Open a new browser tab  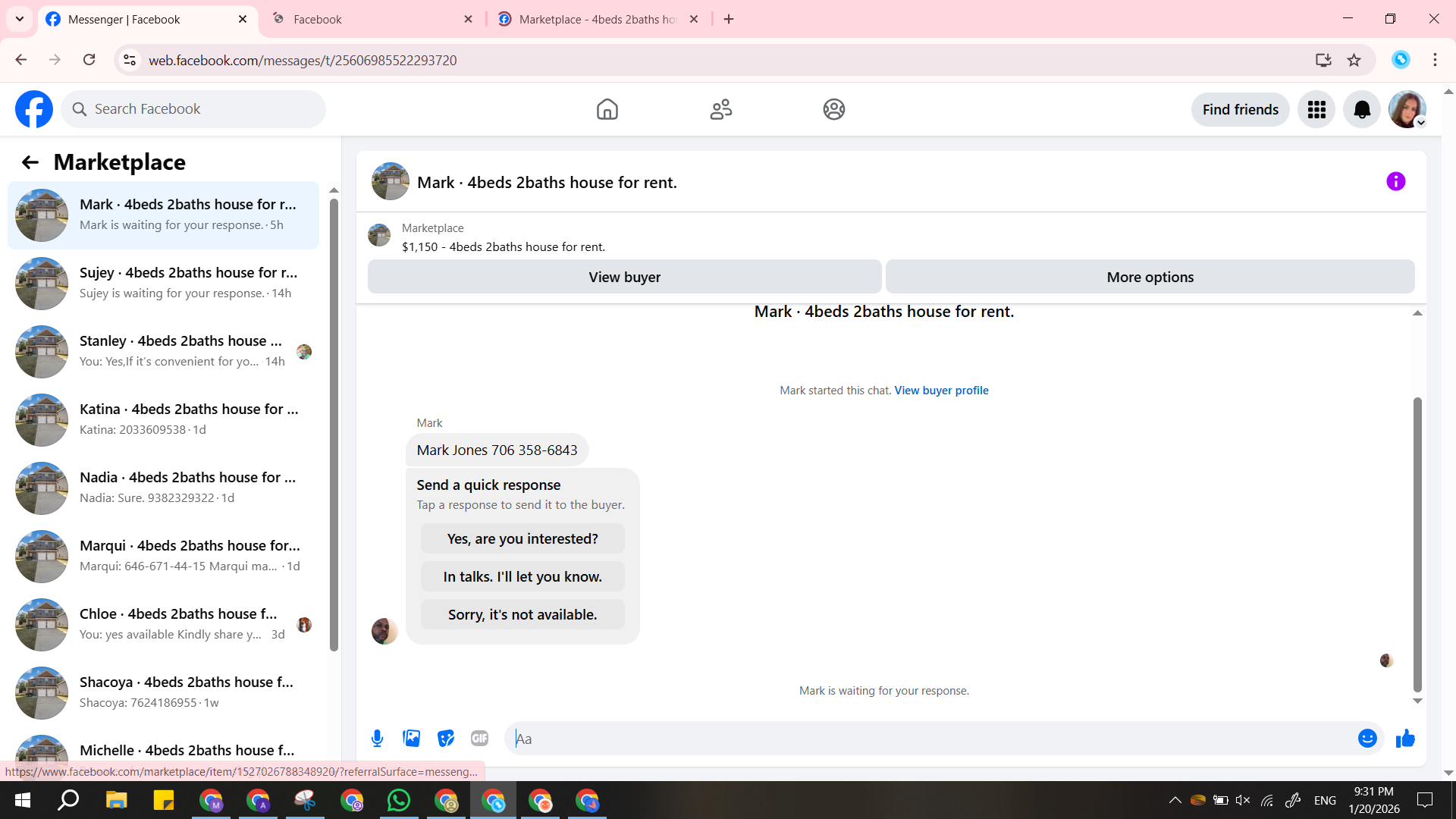[729, 19]
